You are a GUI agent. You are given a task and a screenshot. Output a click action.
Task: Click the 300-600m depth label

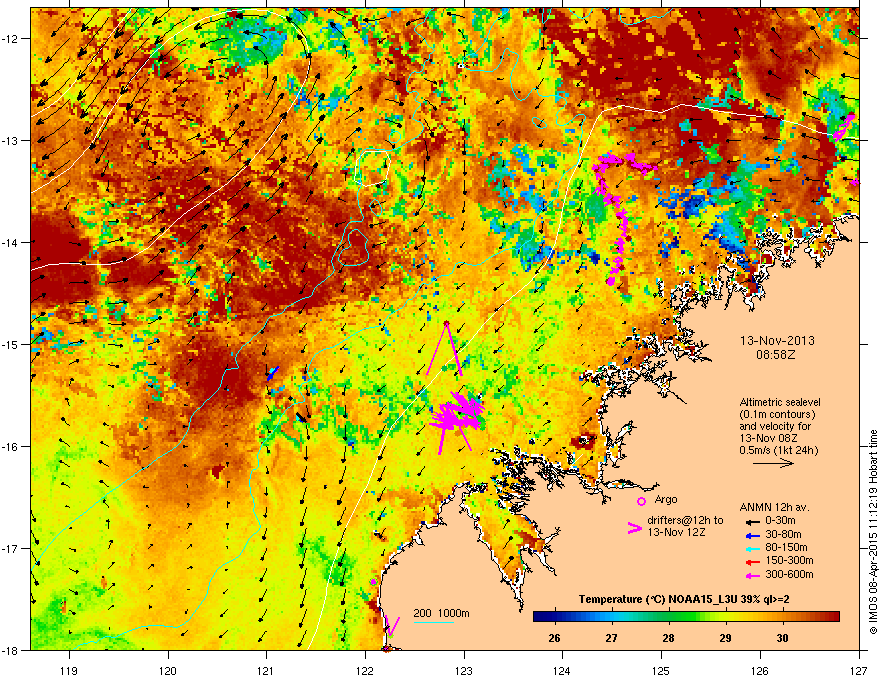pyautogui.click(x=789, y=574)
